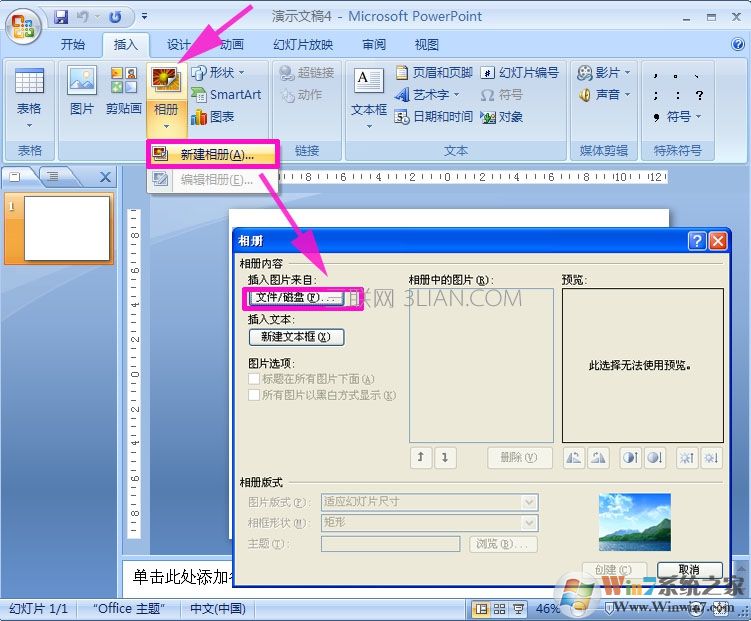Rotate picture right in album dialog

[598, 458]
